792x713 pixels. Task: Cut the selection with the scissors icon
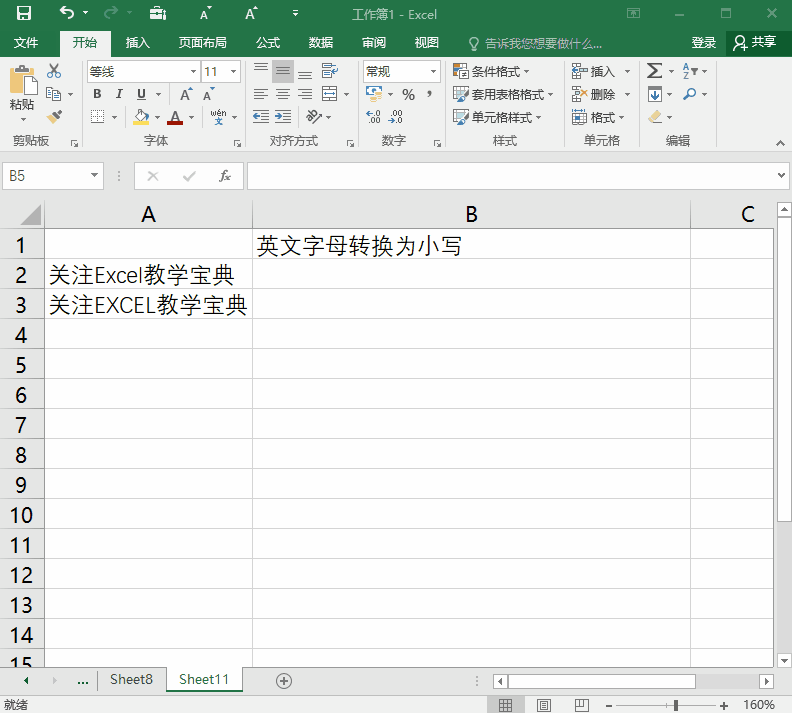(x=54, y=71)
